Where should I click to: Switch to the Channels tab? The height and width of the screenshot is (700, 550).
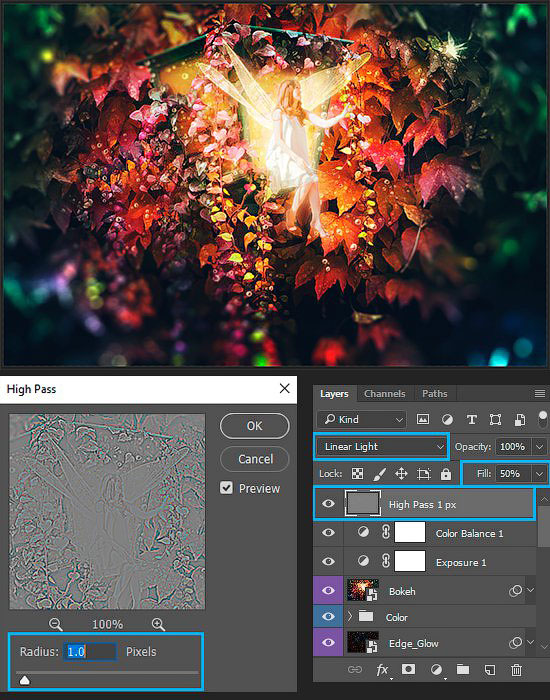coord(384,394)
